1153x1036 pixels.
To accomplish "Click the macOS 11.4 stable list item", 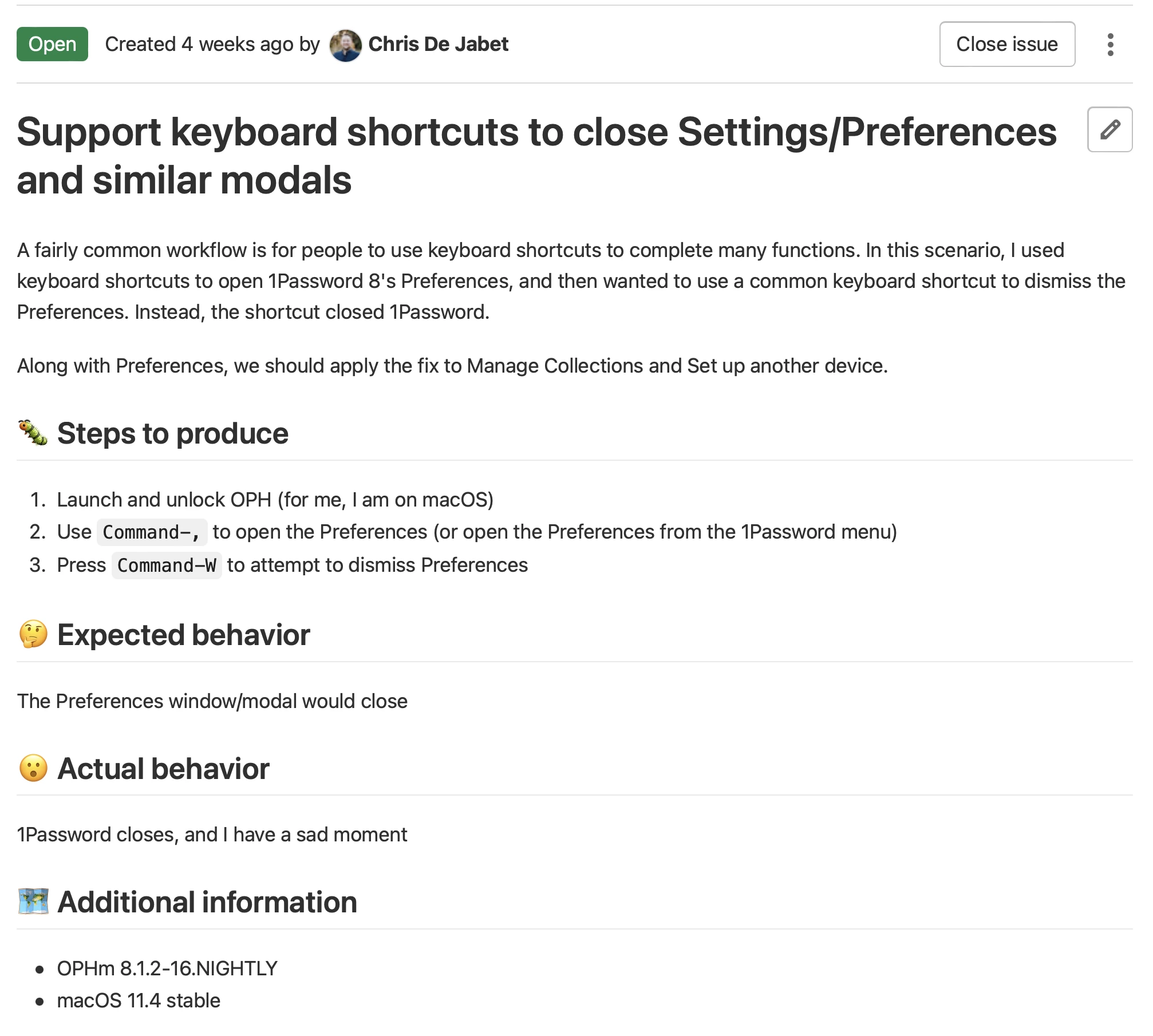I will click(x=139, y=1001).
